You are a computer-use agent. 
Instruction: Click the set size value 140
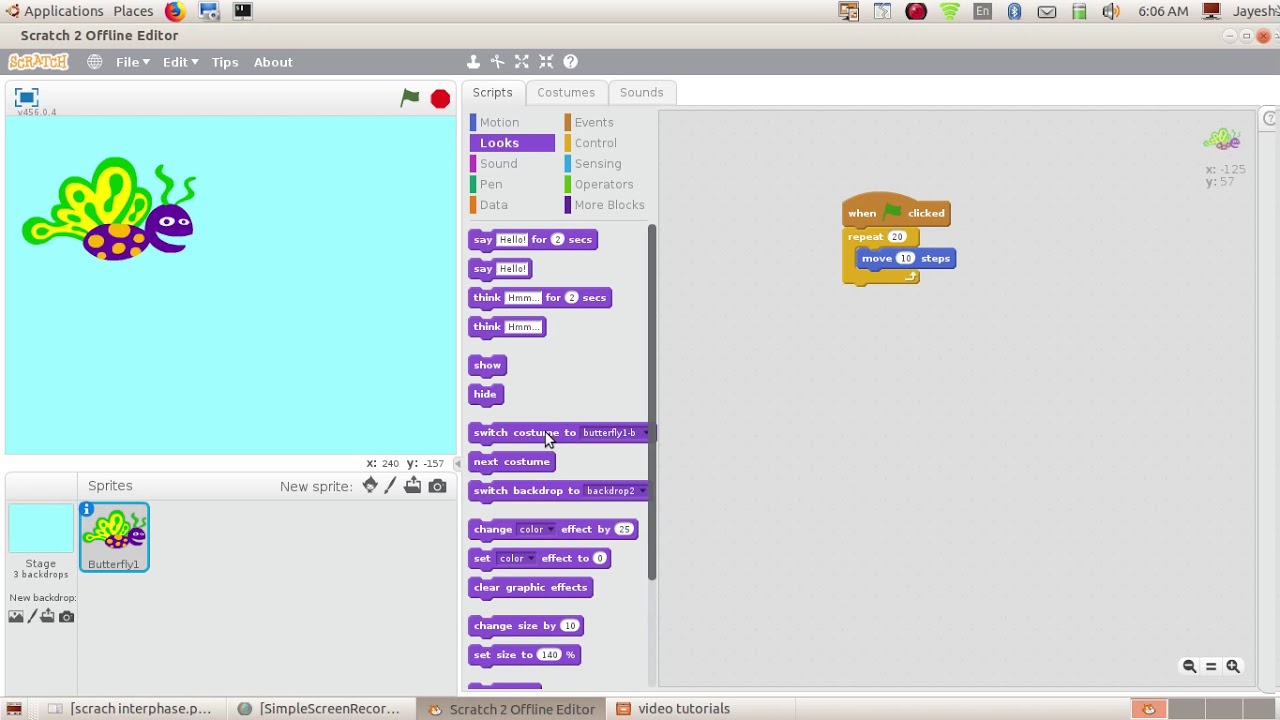549,655
